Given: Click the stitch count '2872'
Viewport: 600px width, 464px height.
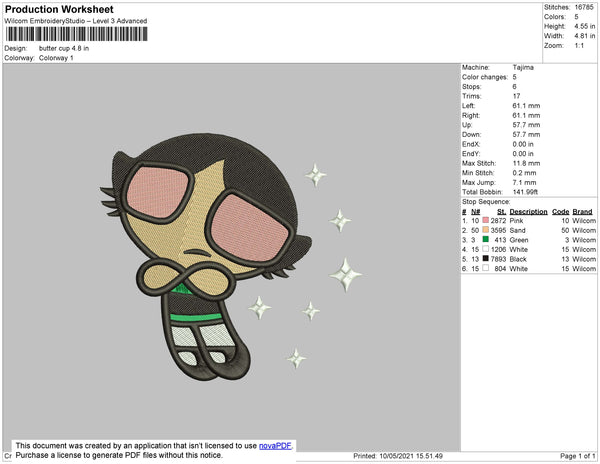Looking at the screenshot, I should coord(498,221).
